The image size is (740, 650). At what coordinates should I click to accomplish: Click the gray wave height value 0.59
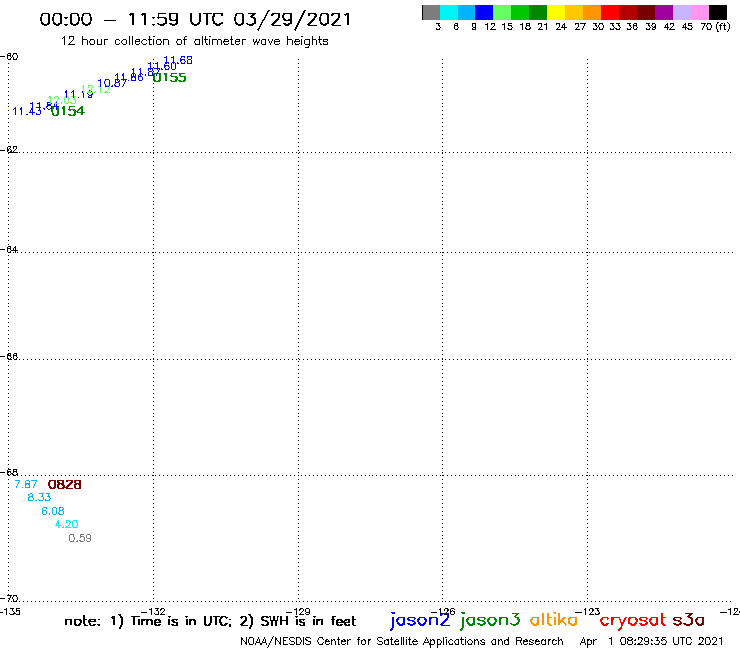point(80,538)
